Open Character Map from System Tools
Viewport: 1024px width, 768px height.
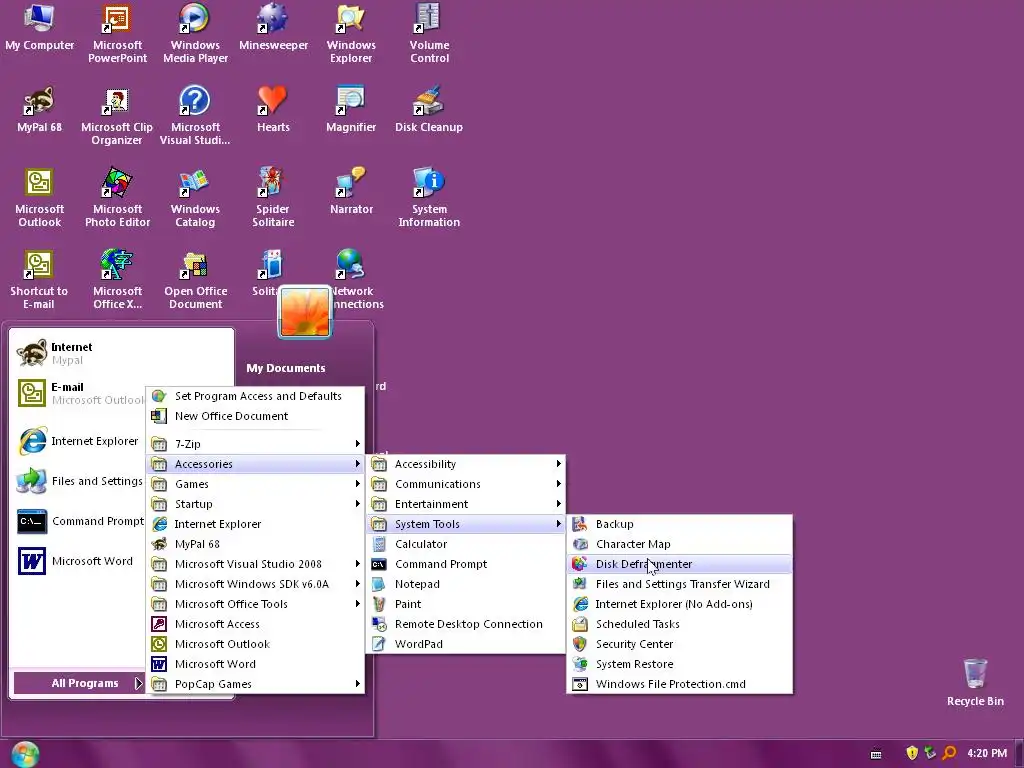pos(680,544)
